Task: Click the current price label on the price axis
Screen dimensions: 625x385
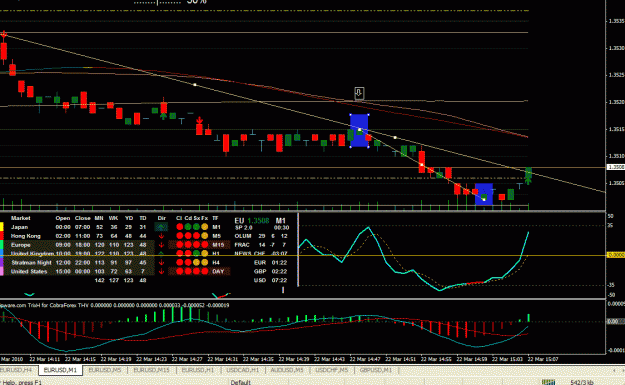Action: pos(616,167)
